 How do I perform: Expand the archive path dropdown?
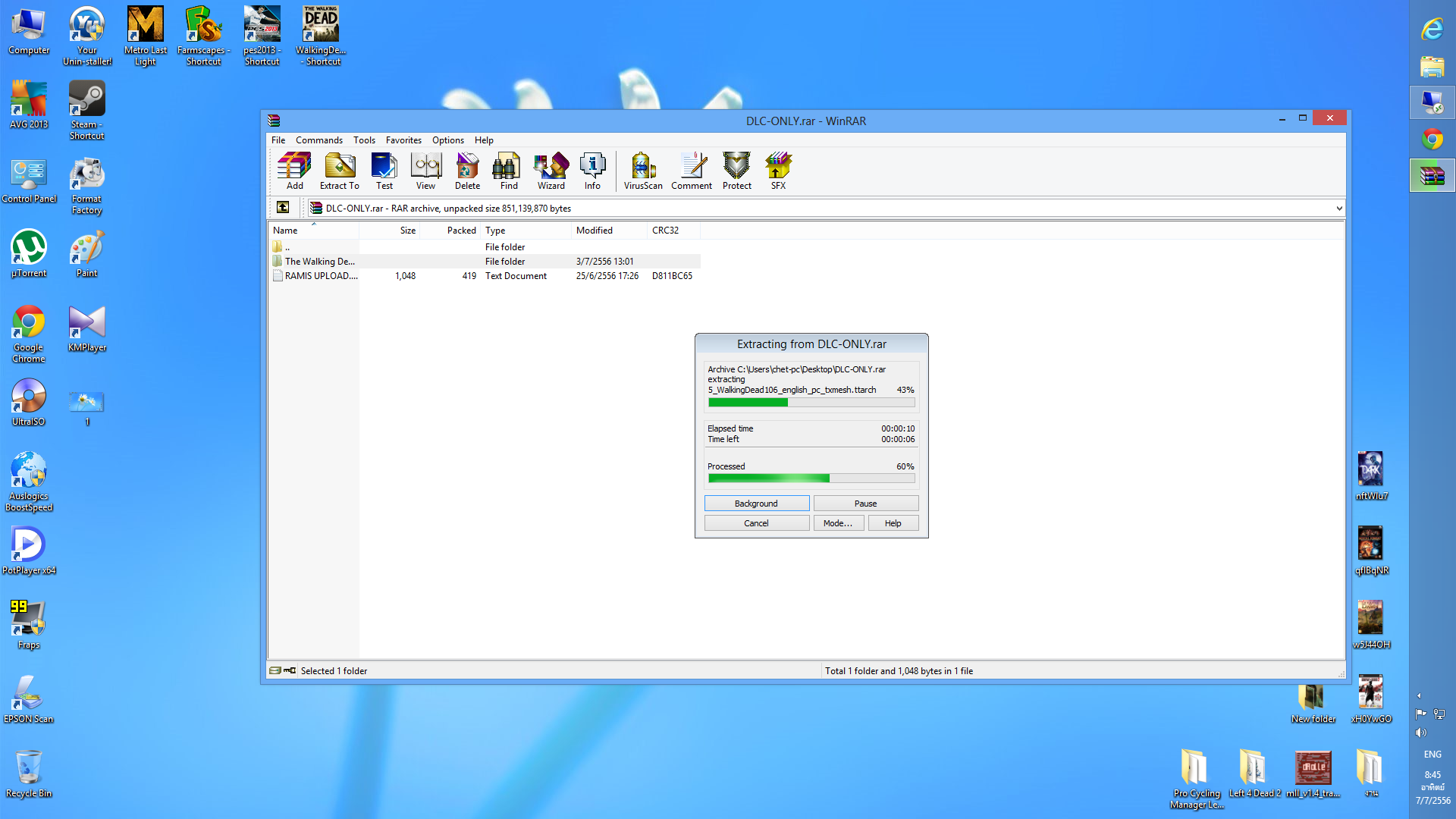(x=1338, y=209)
